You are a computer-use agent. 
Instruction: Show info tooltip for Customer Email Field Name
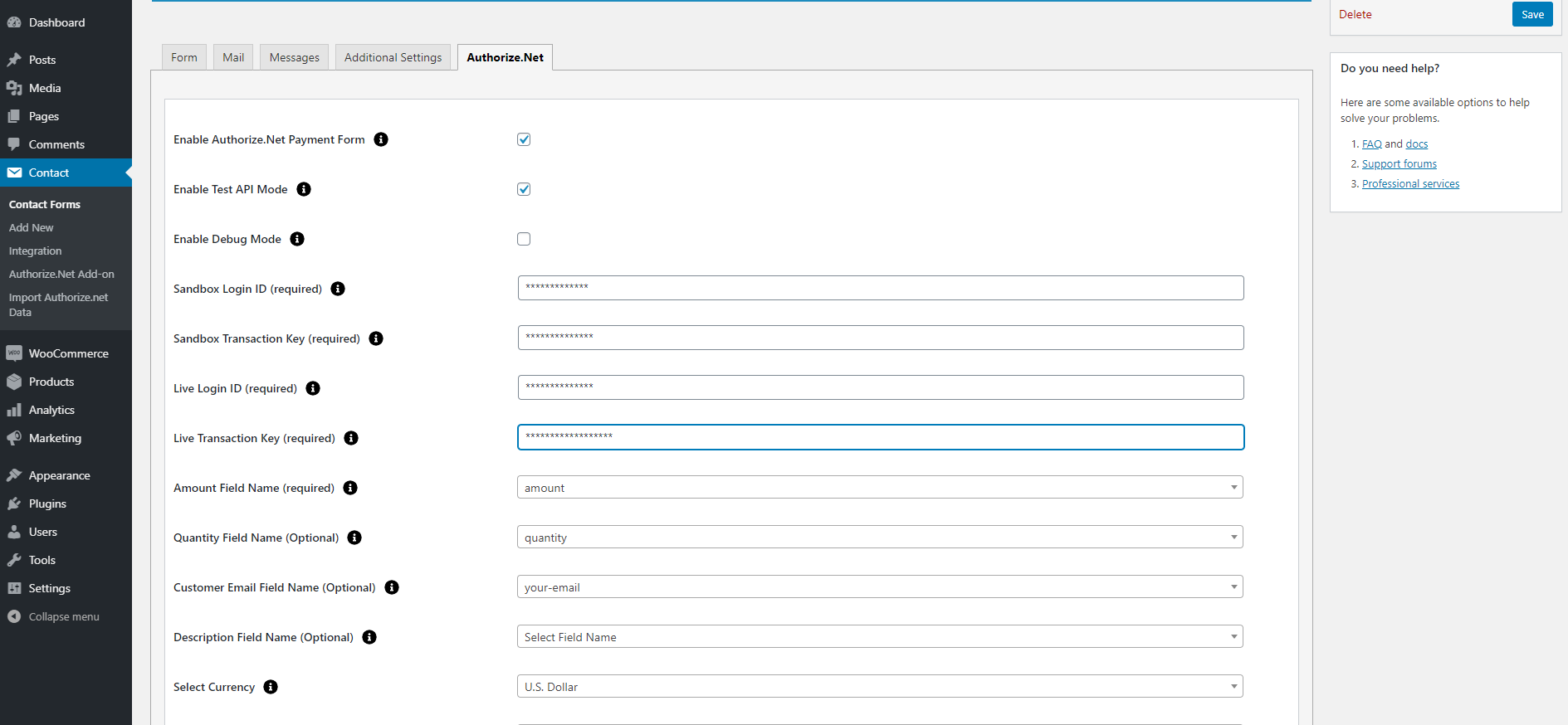(x=392, y=587)
